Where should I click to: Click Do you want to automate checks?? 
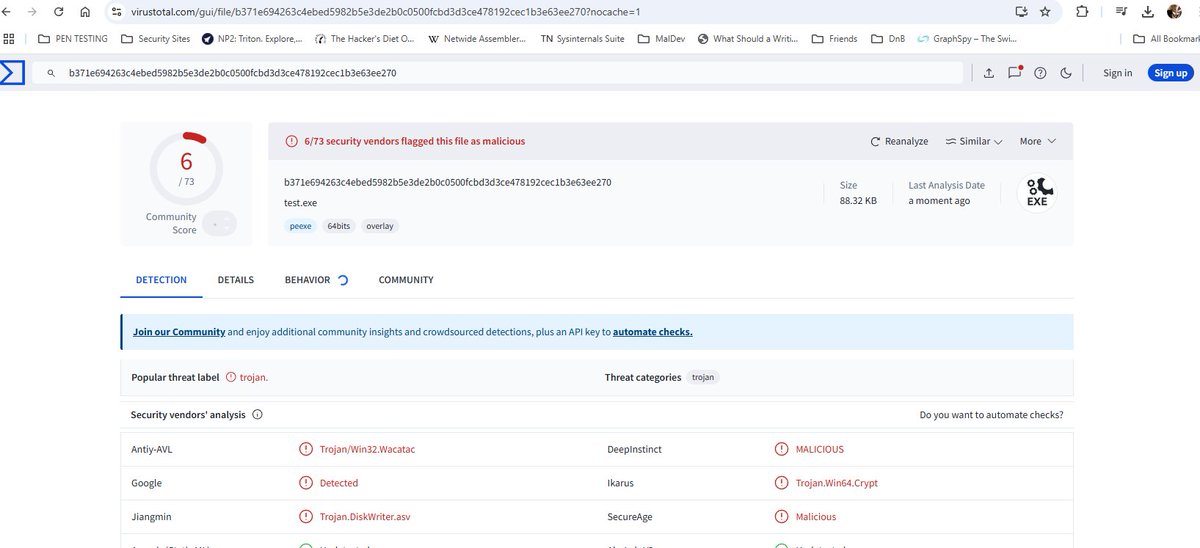tap(991, 414)
